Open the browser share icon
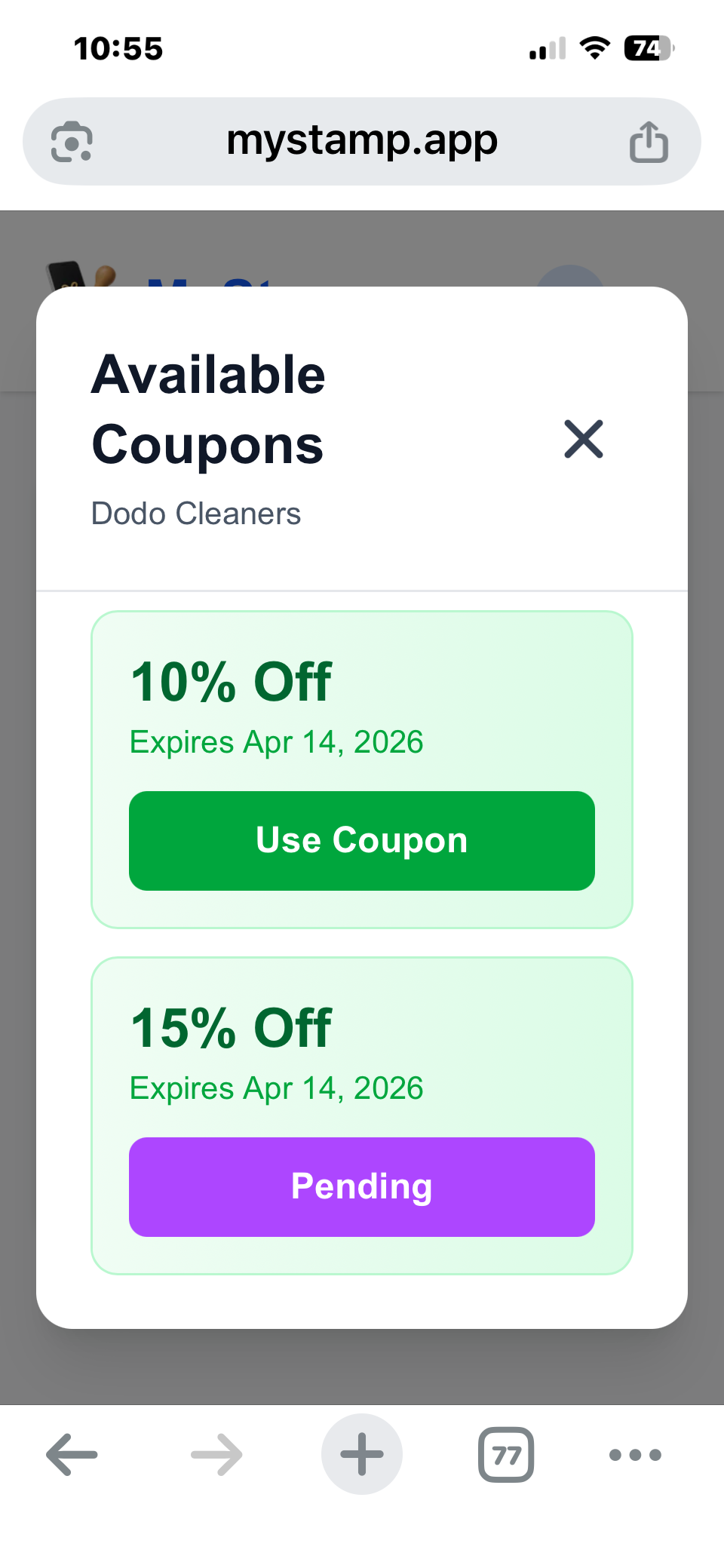This screenshot has width=724, height=1568. tap(649, 142)
